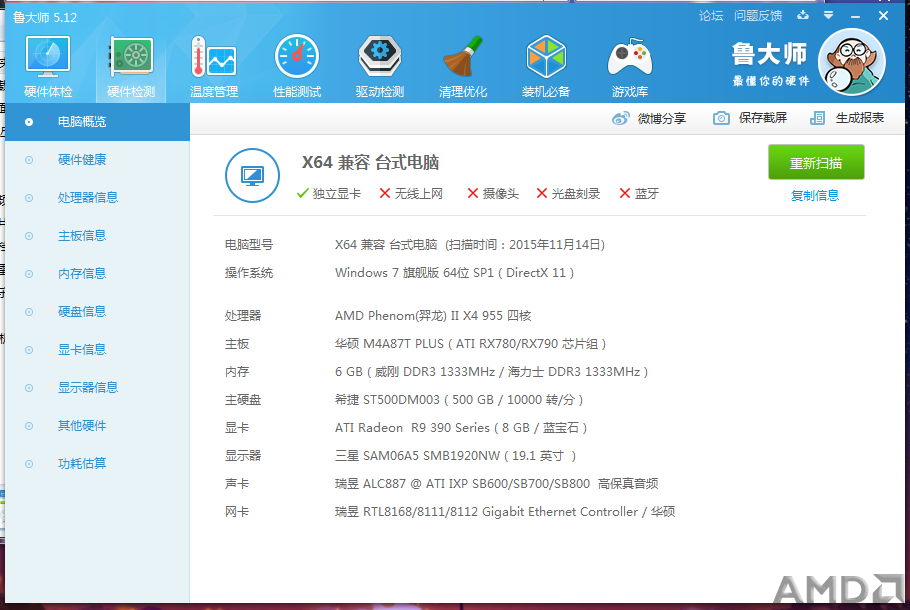
Task: Click 保存截屏 save screenshot text
Action: 763,118
